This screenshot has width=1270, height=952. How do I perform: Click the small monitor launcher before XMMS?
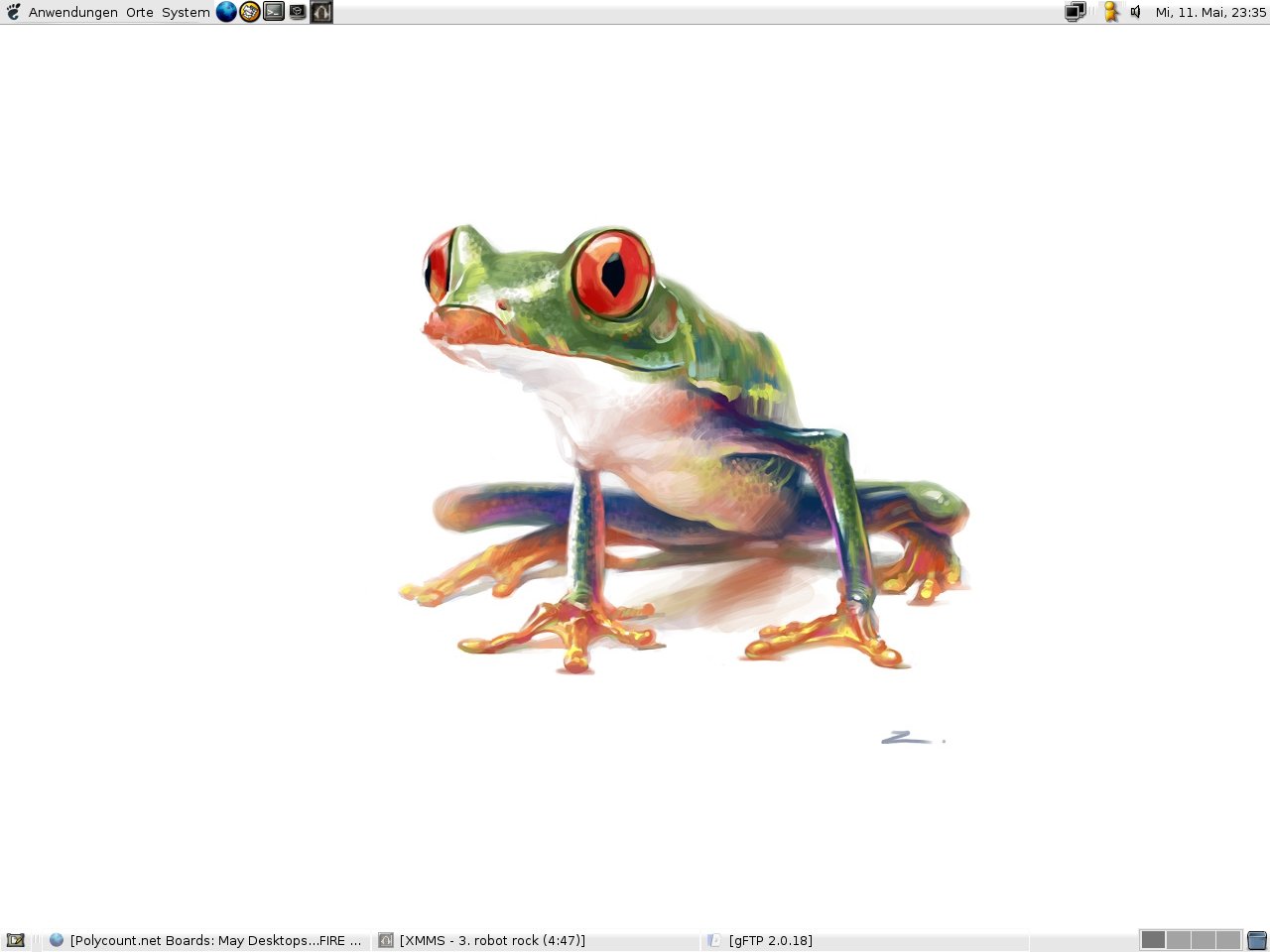[x=298, y=12]
